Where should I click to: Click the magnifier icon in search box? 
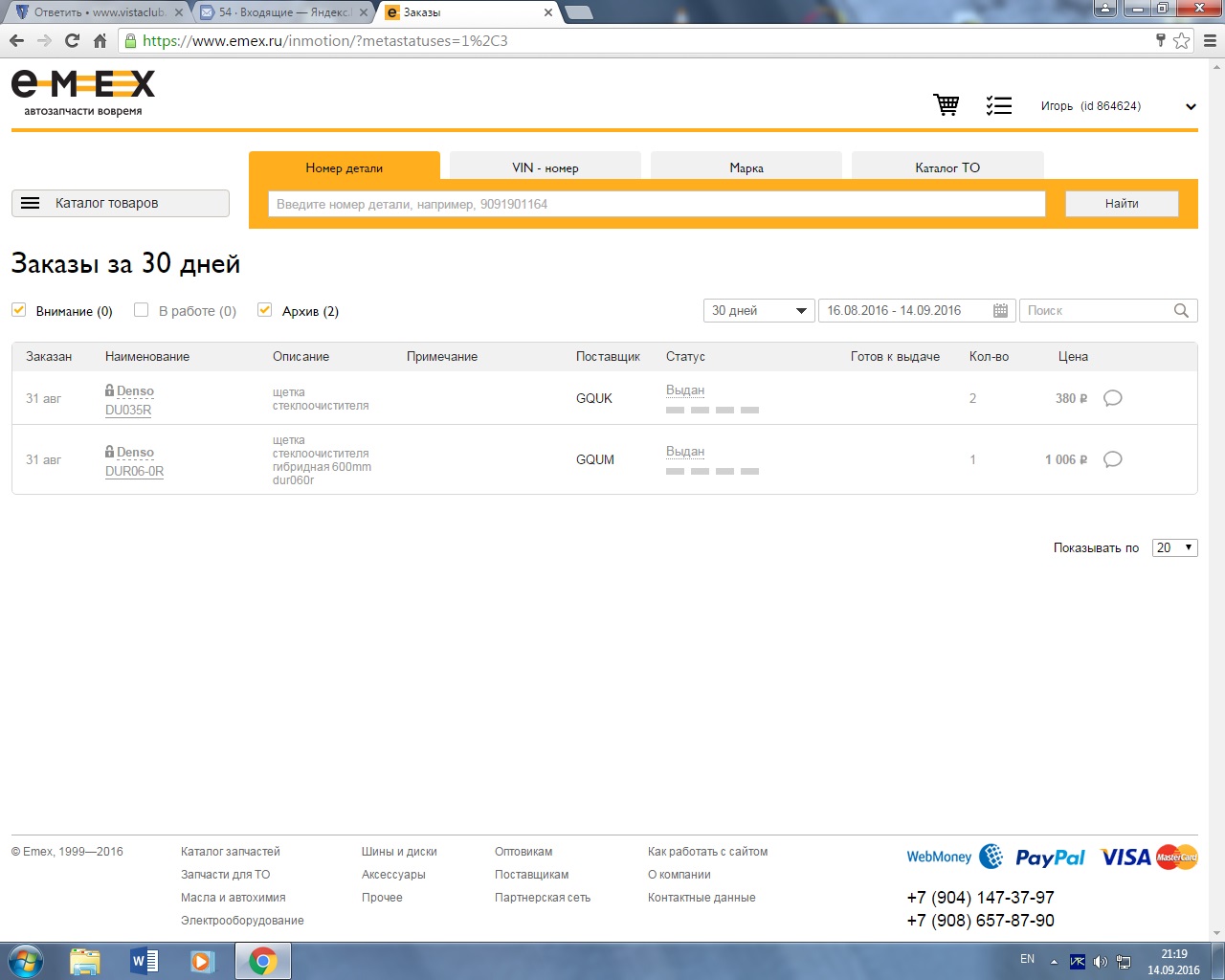click(1181, 311)
